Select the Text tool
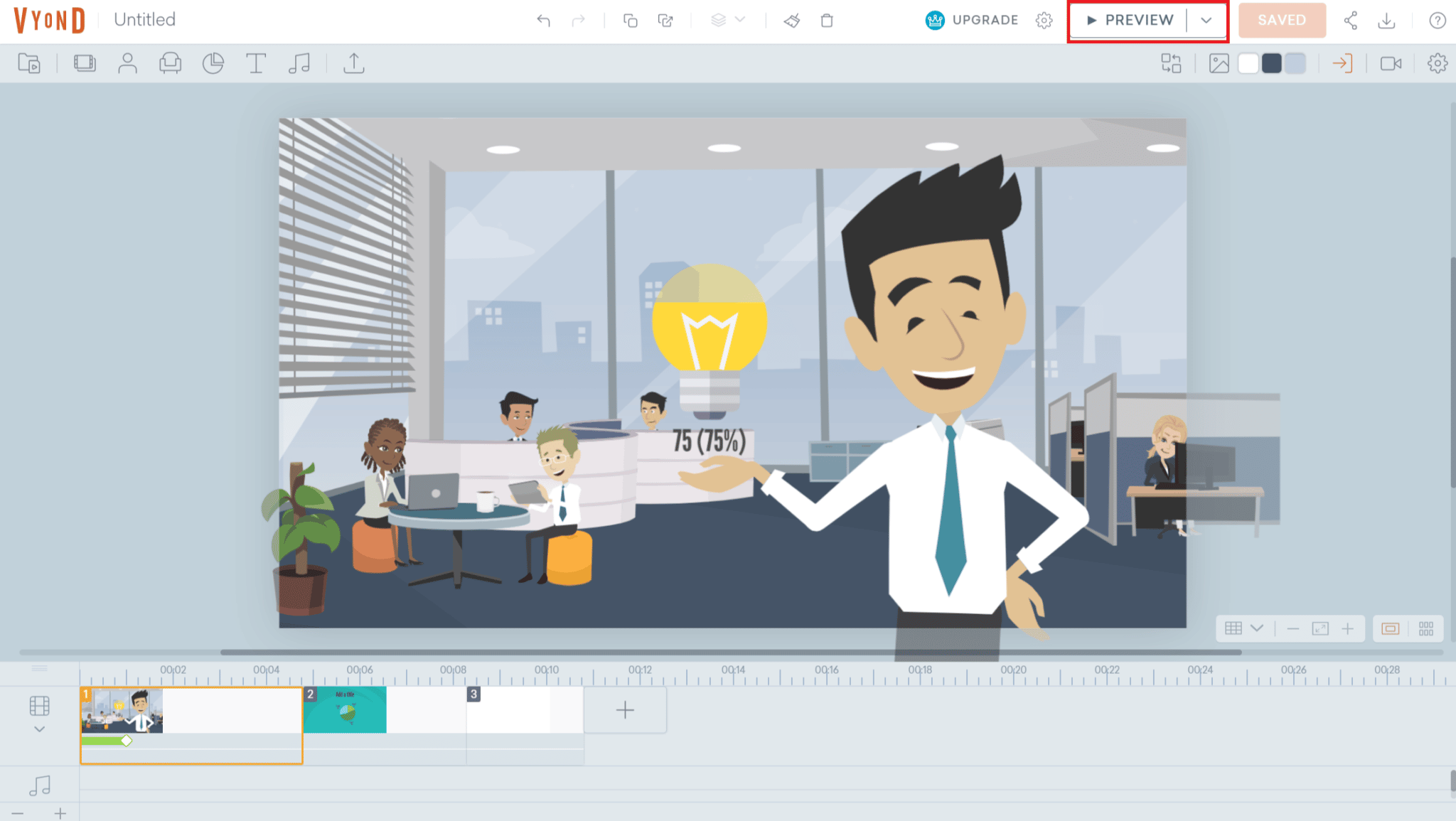The width and height of the screenshot is (1456, 821). coord(256,63)
